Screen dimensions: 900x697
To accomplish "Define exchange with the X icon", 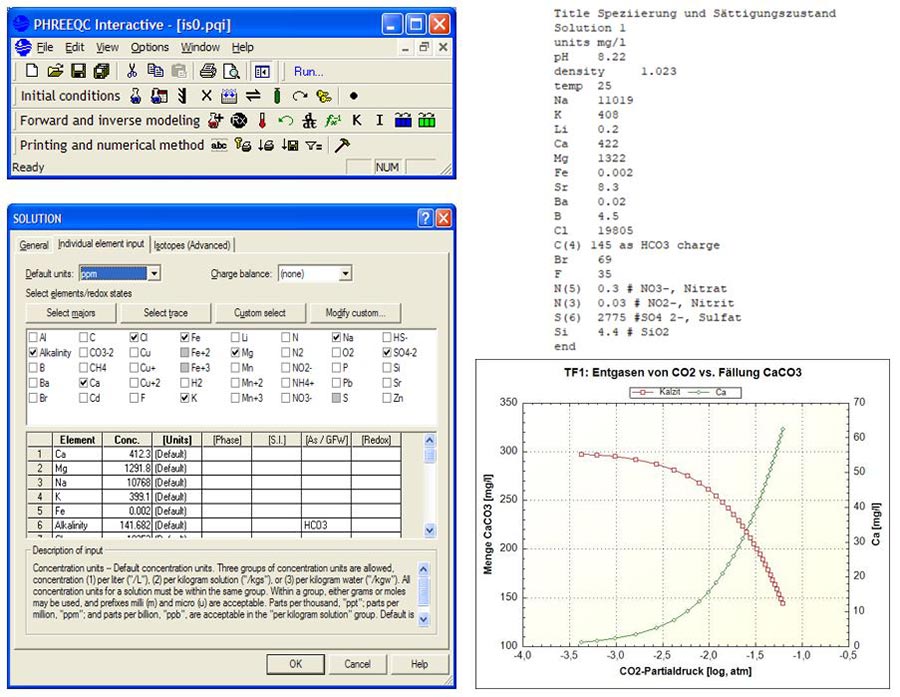I will pos(207,96).
